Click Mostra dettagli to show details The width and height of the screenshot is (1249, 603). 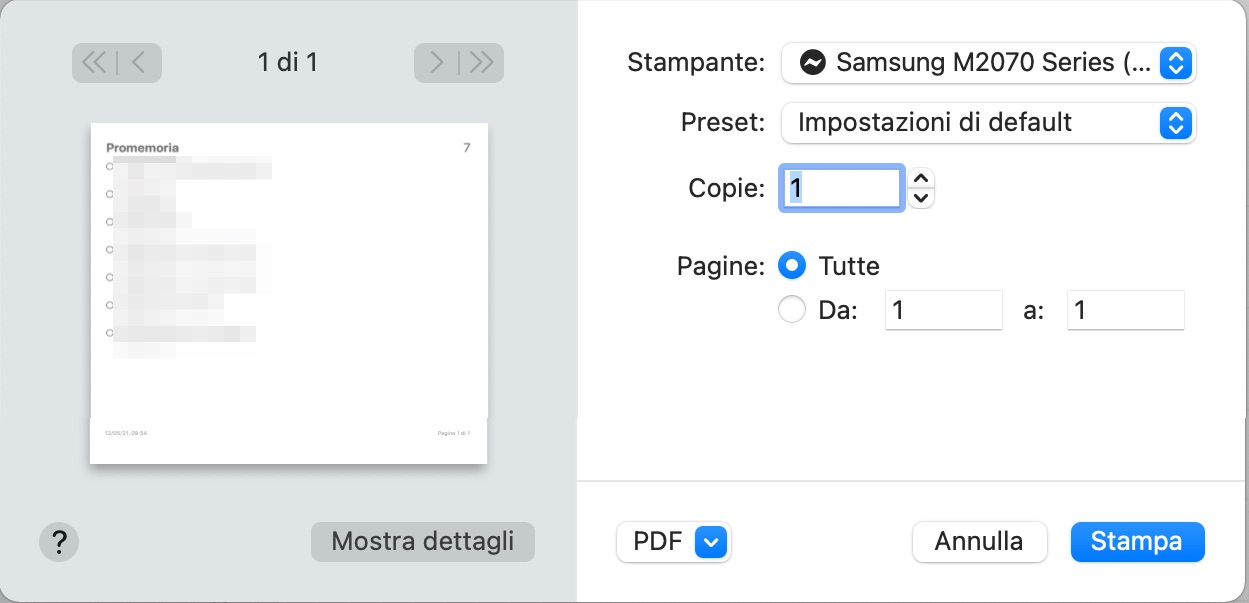pyautogui.click(x=422, y=541)
